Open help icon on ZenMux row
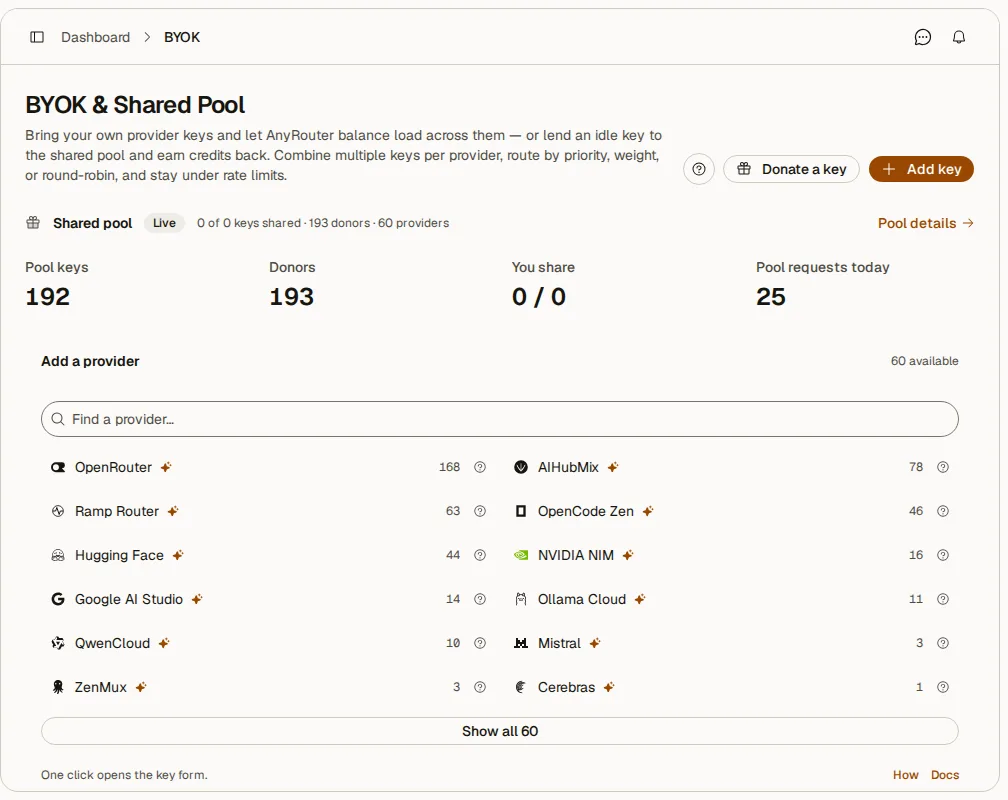1008x800 pixels. (480, 687)
